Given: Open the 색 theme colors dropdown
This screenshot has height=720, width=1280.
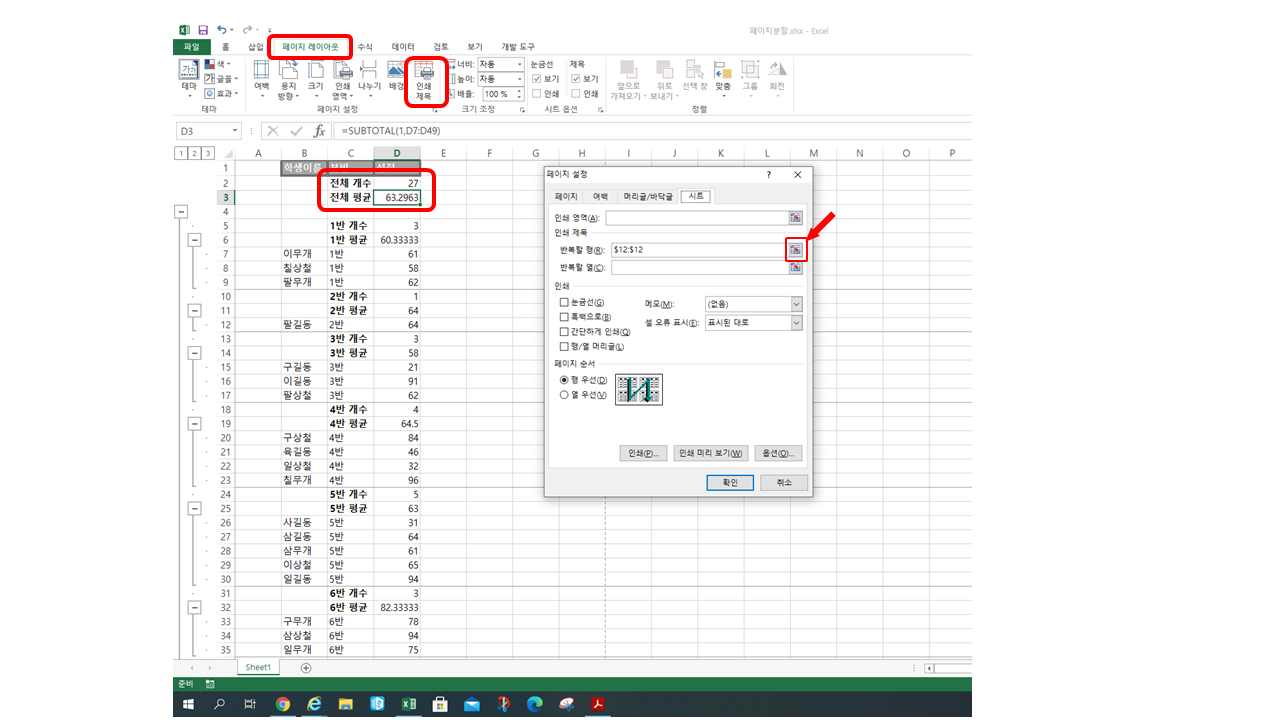Looking at the screenshot, I should (218, 64).
